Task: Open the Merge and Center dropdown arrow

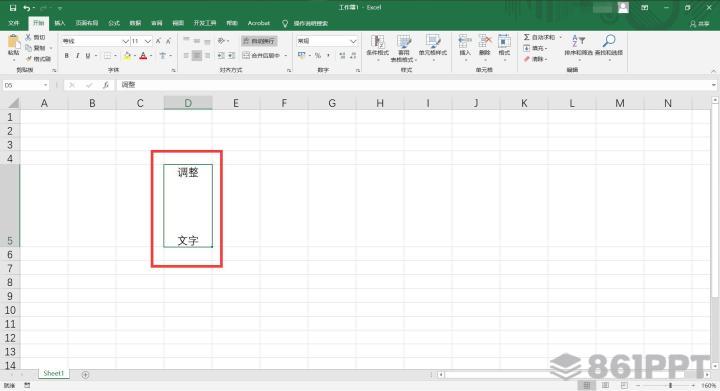Action: coord(286,56)
